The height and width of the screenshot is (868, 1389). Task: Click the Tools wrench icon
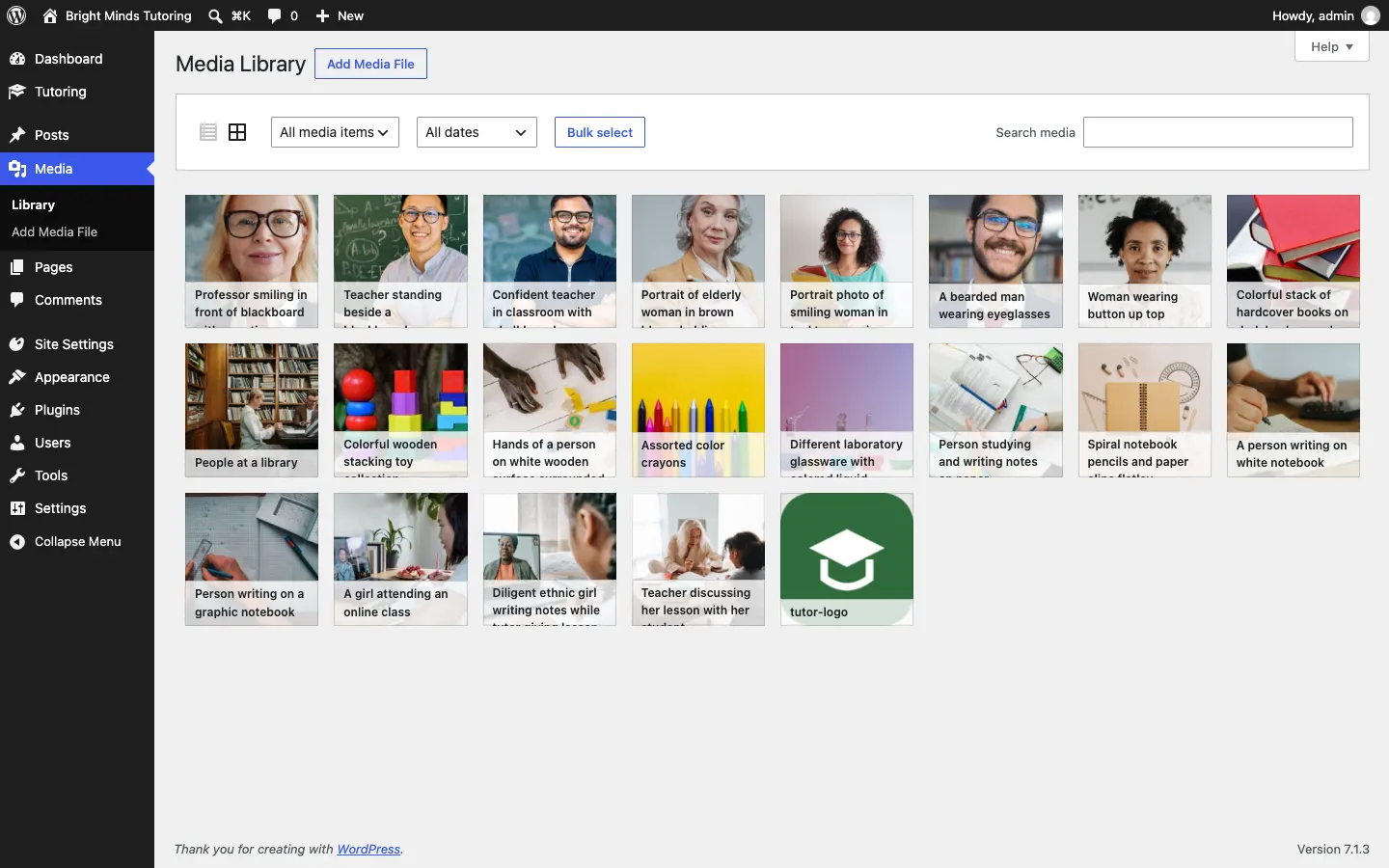point(17,475)
